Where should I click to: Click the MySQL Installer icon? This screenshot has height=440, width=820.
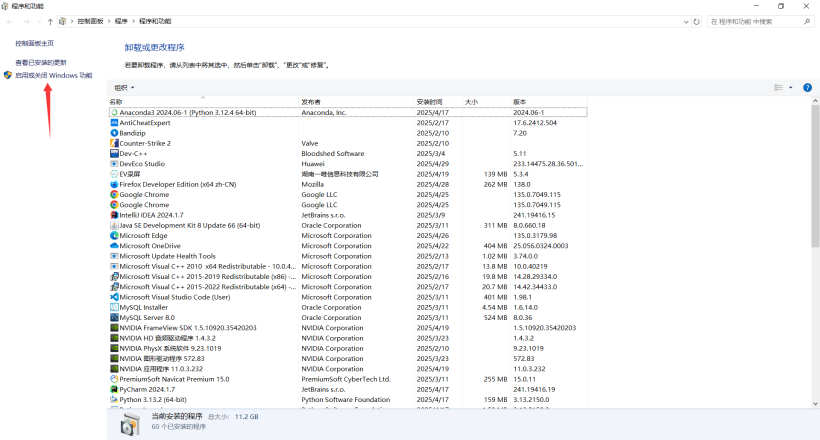coord(114,308)
